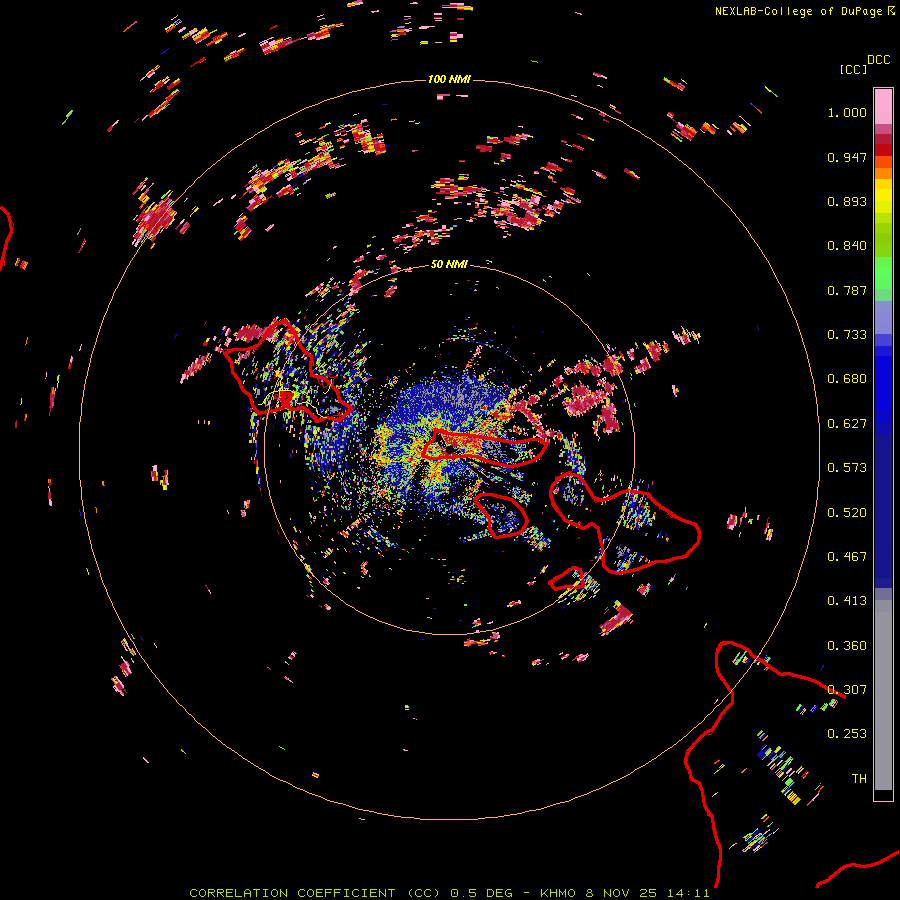This screenshot has height=900, width=900.
Task: Click the 0.573 scale value
Action: 847,468
